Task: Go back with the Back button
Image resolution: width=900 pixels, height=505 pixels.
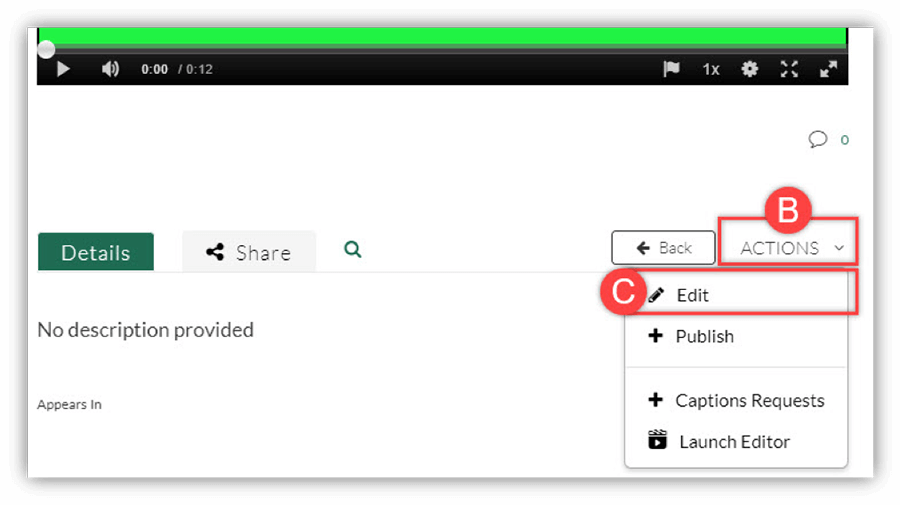Action: click(663, 248)
